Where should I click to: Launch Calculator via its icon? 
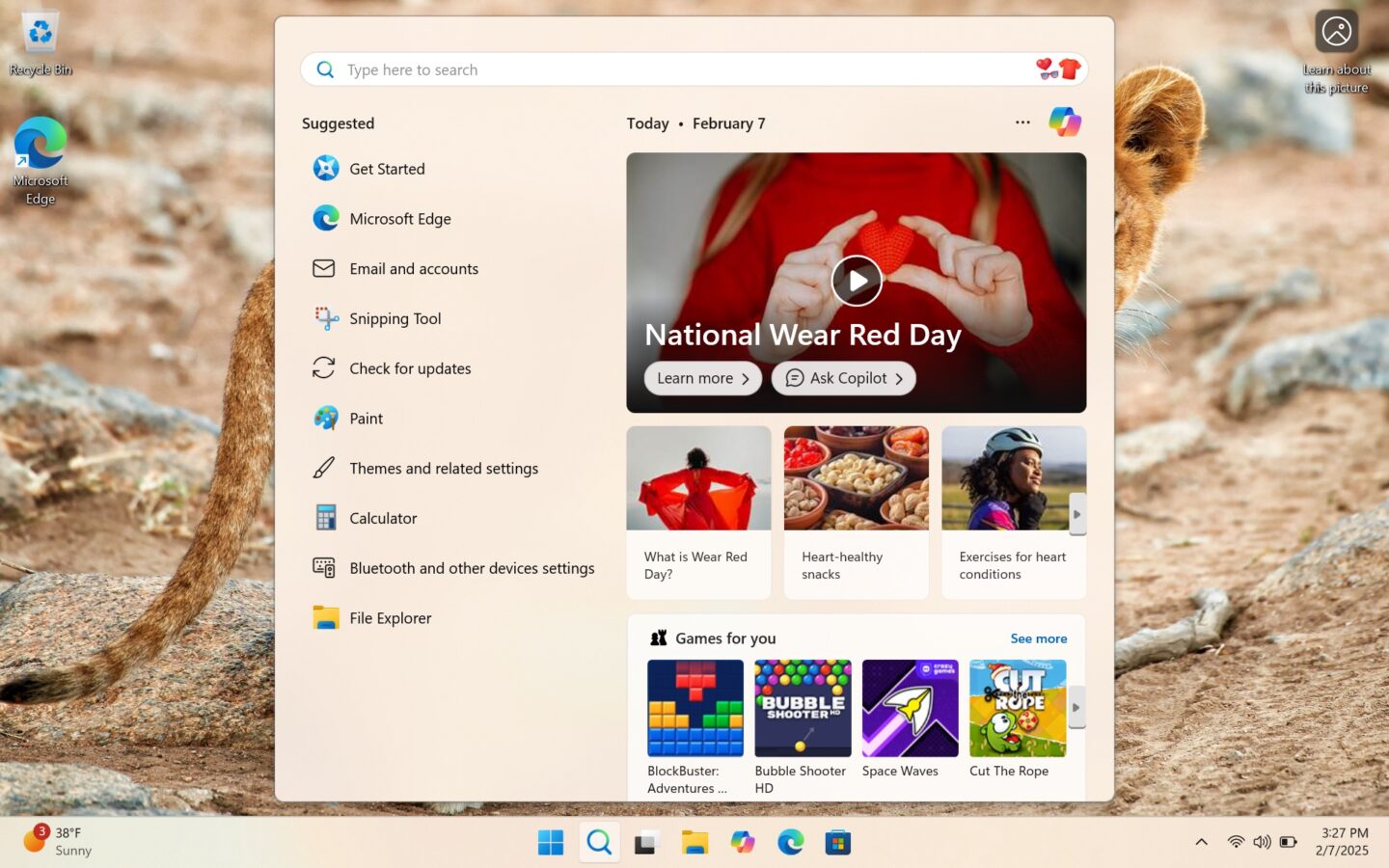(325, 518)
